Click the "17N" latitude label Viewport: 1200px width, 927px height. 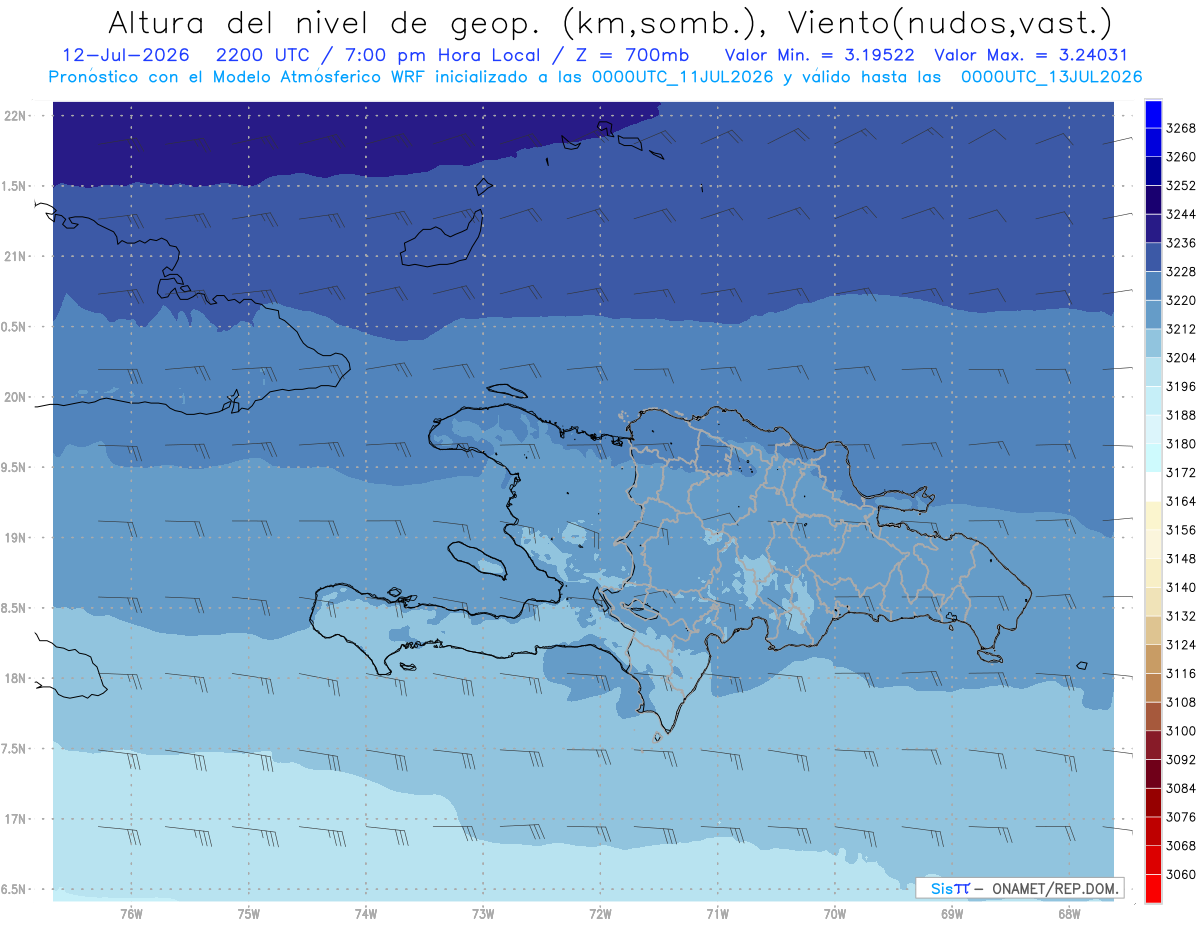16,819
